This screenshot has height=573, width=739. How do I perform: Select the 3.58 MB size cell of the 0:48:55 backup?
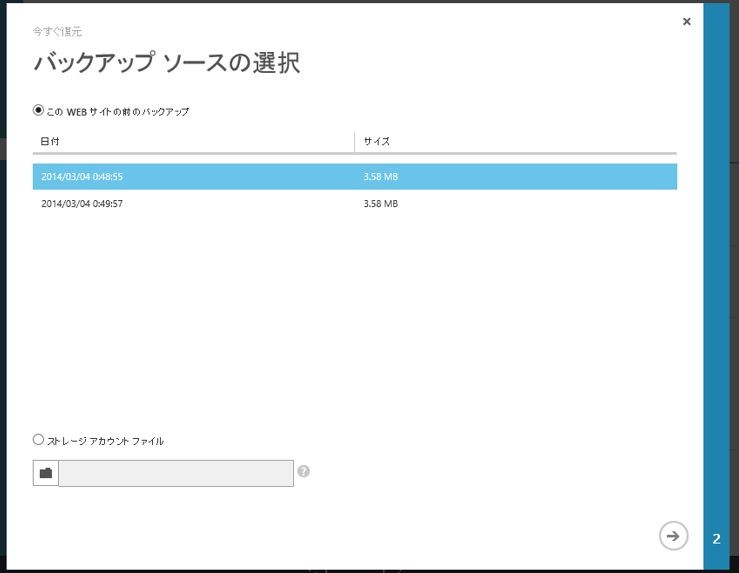(380, 177)
